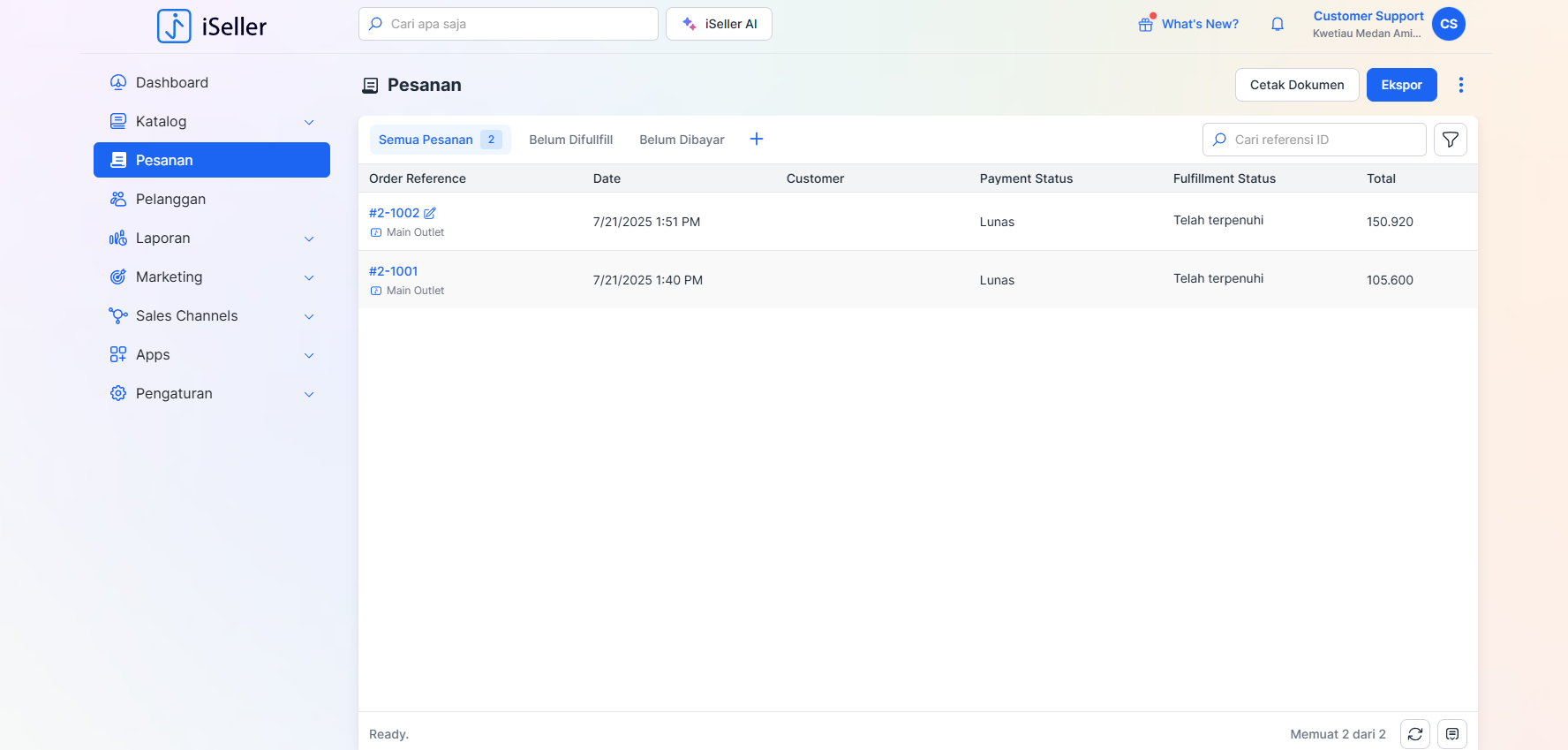Switch to the Belum Dibayar tab
This screenshot has height=750, width=1568.
pos(682,140)
